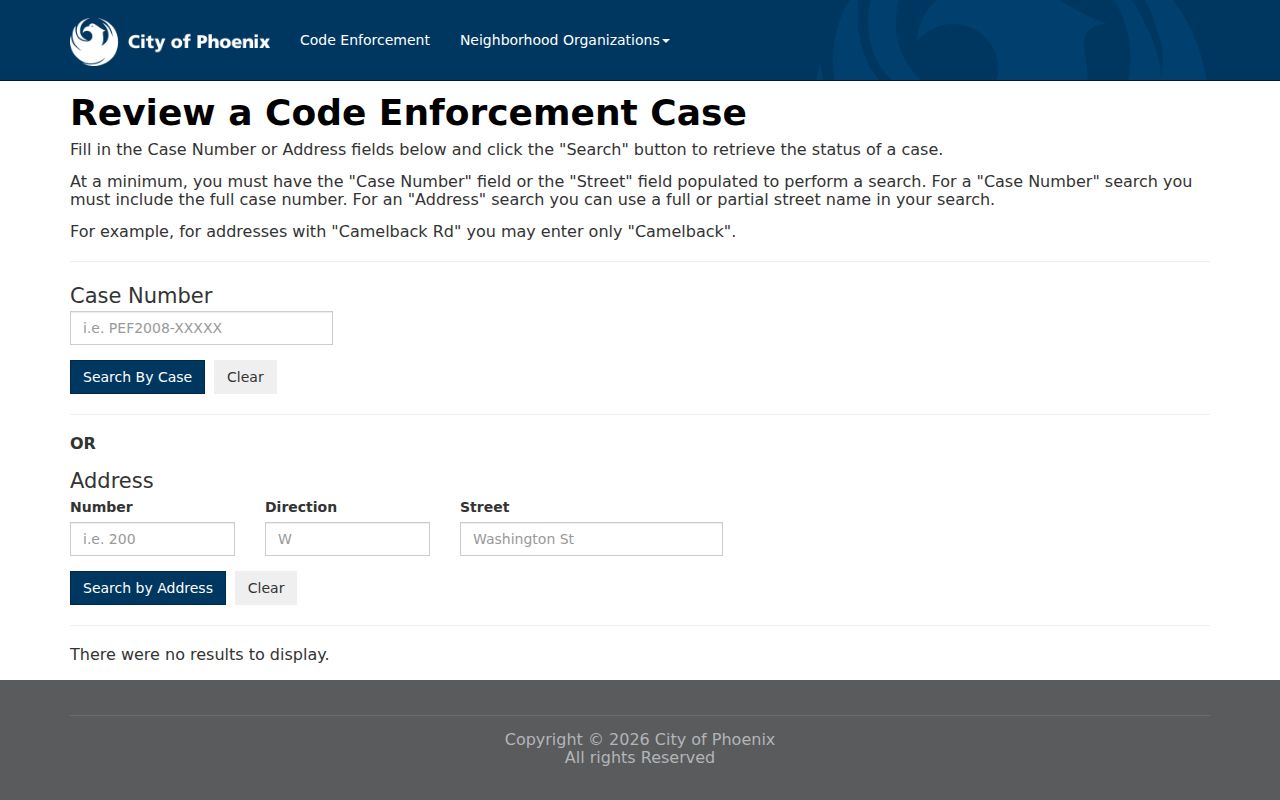Click the "Review a Code Enforcement Case" heading

pos(408,112)
